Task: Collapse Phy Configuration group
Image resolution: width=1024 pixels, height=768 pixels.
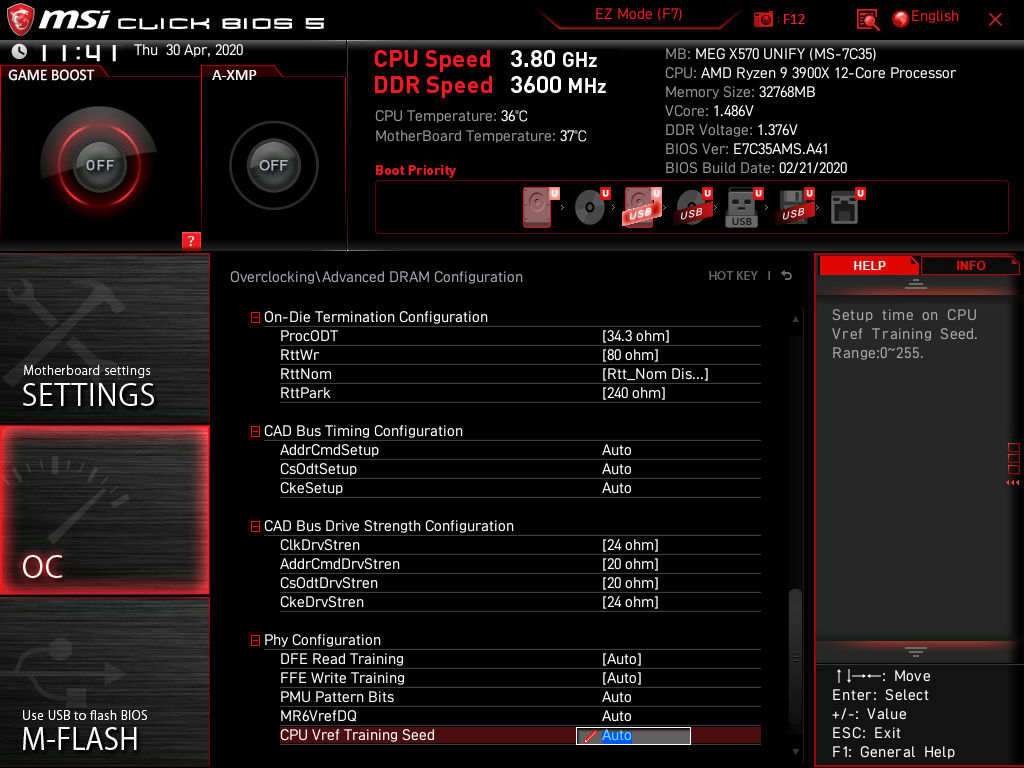Action: point(255,641)
